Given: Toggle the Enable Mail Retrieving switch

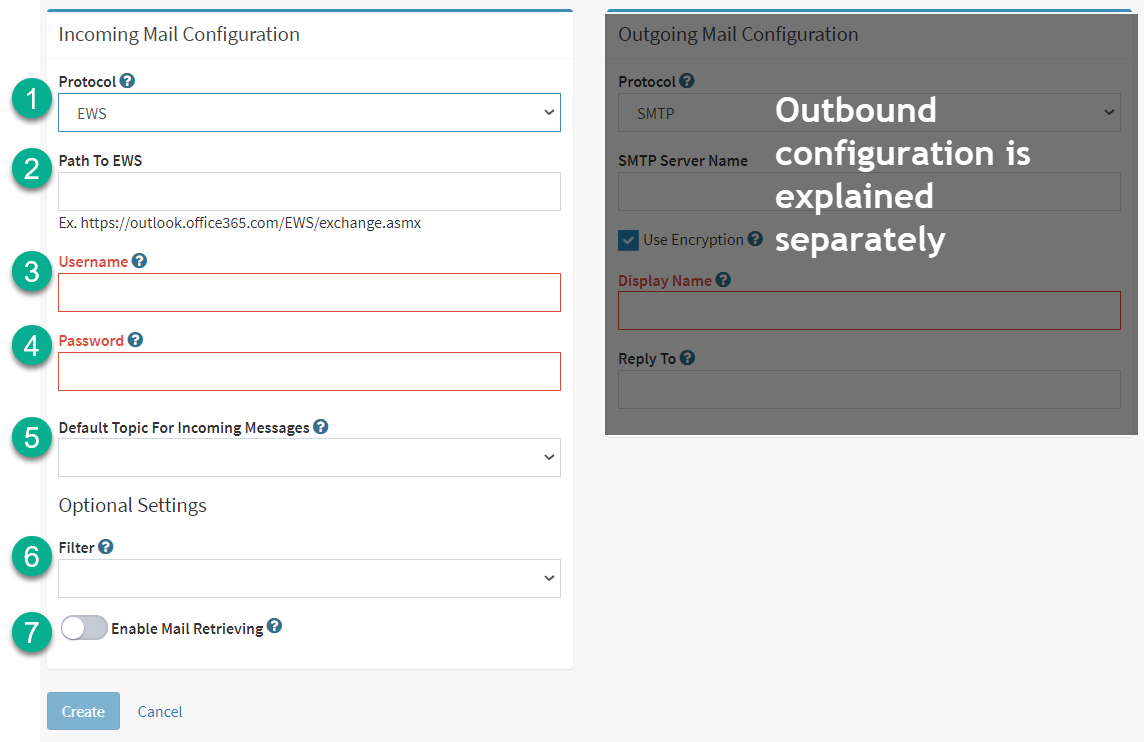Looking at the screenshot, I should coord(84,627).
